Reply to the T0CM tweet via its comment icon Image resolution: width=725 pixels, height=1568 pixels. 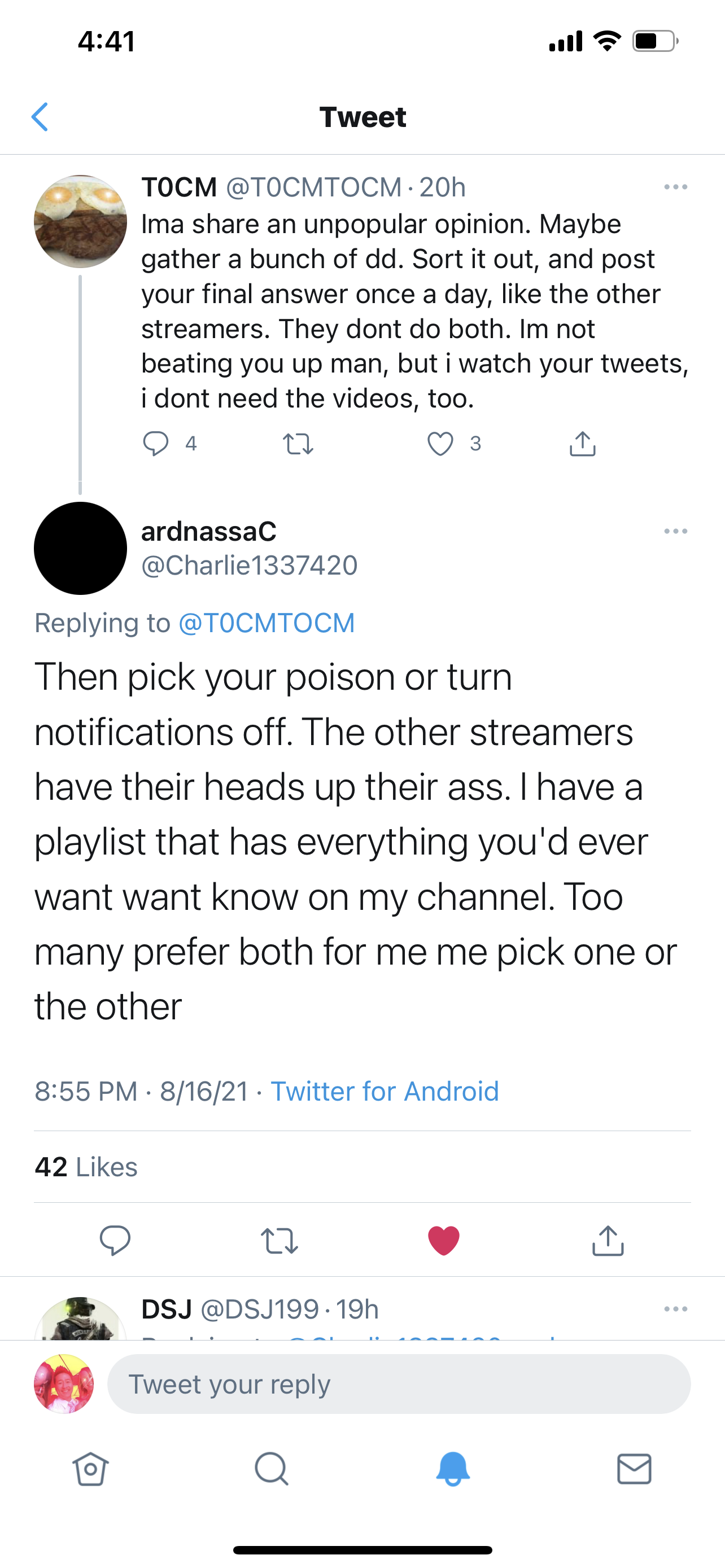coord(156,443)
